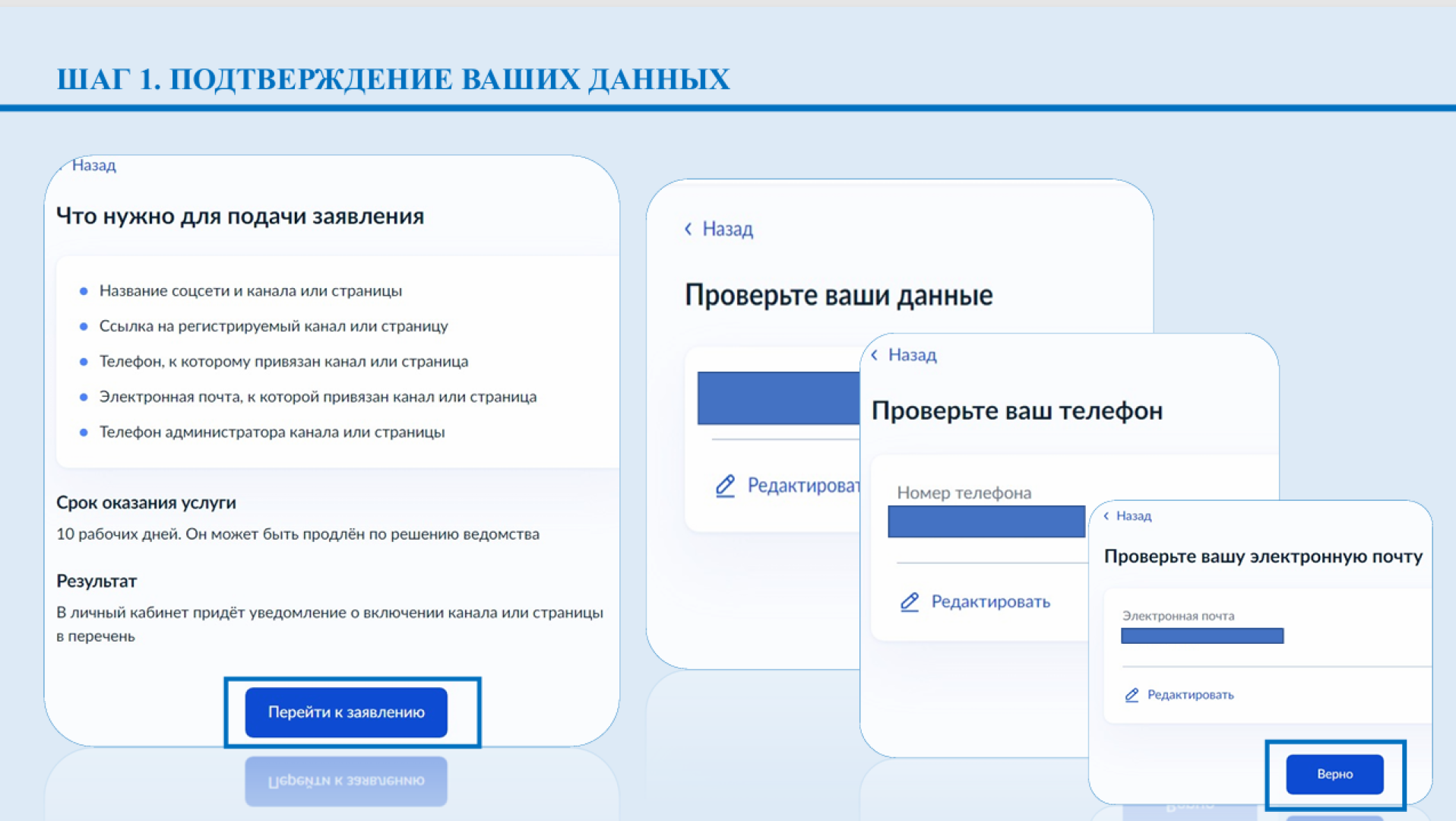Click the back chevron in the email verification card

click(1106, 516)
